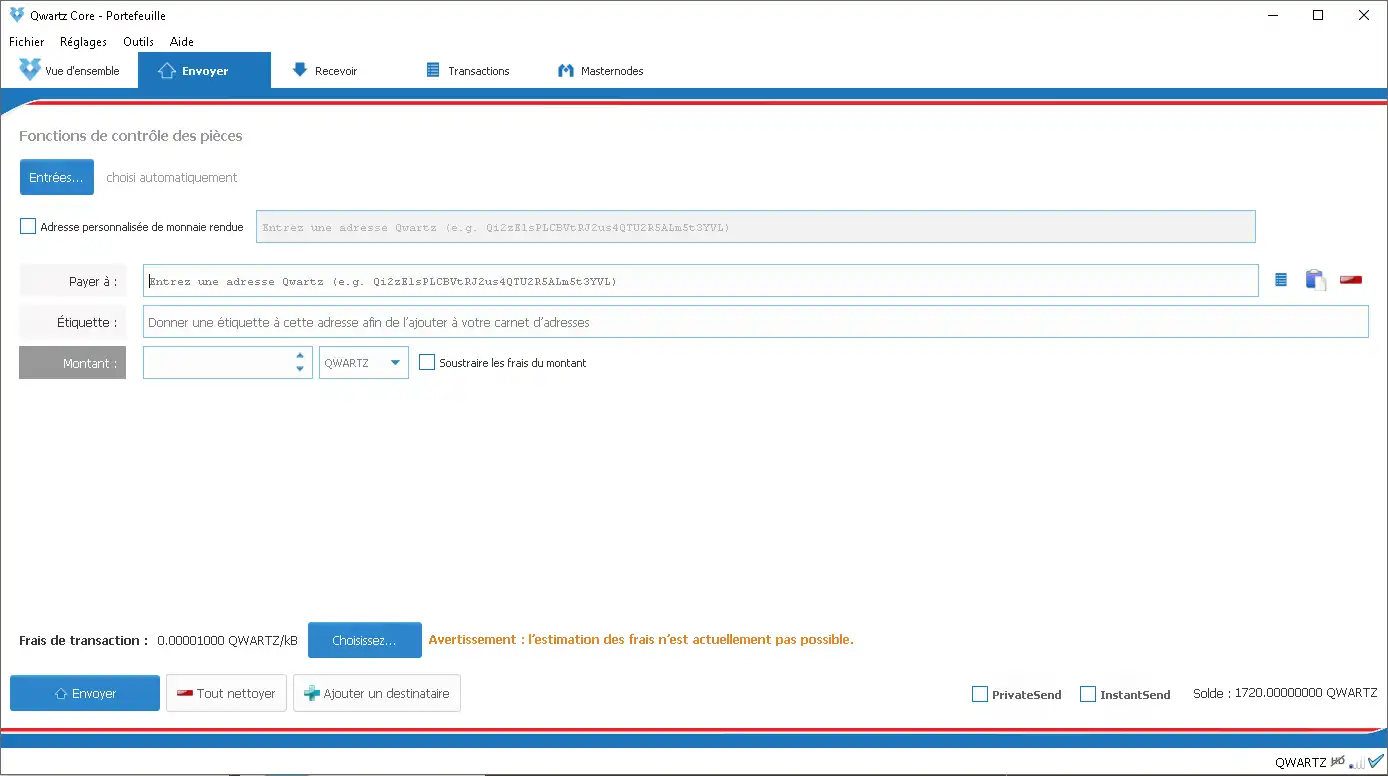The image size is (1388, 776).
Task: Click the grey "Montant :" label
Action: (x=73, y=363)
